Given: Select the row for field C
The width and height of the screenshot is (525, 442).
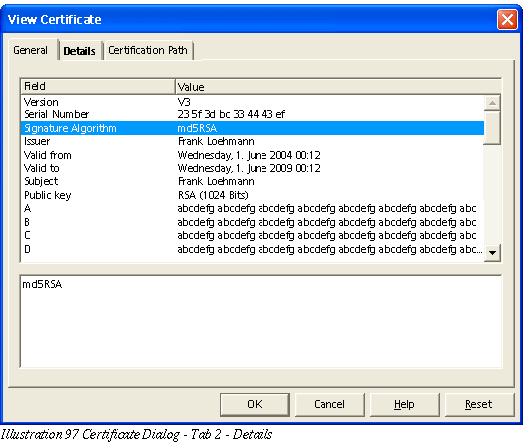Looking at the screenshot, I should tap(252, 235).
